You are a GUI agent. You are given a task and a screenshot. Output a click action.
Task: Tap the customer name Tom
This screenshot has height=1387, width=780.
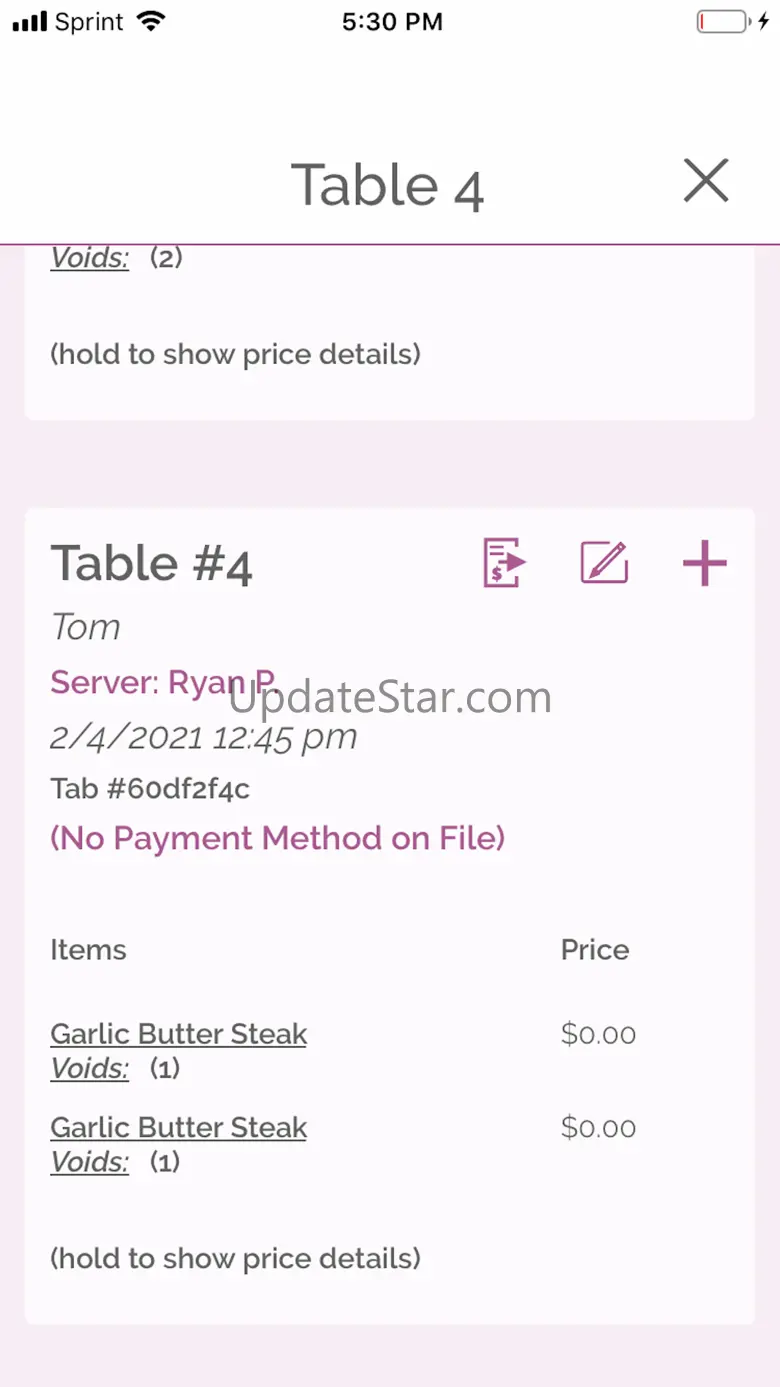pos(86,627)
